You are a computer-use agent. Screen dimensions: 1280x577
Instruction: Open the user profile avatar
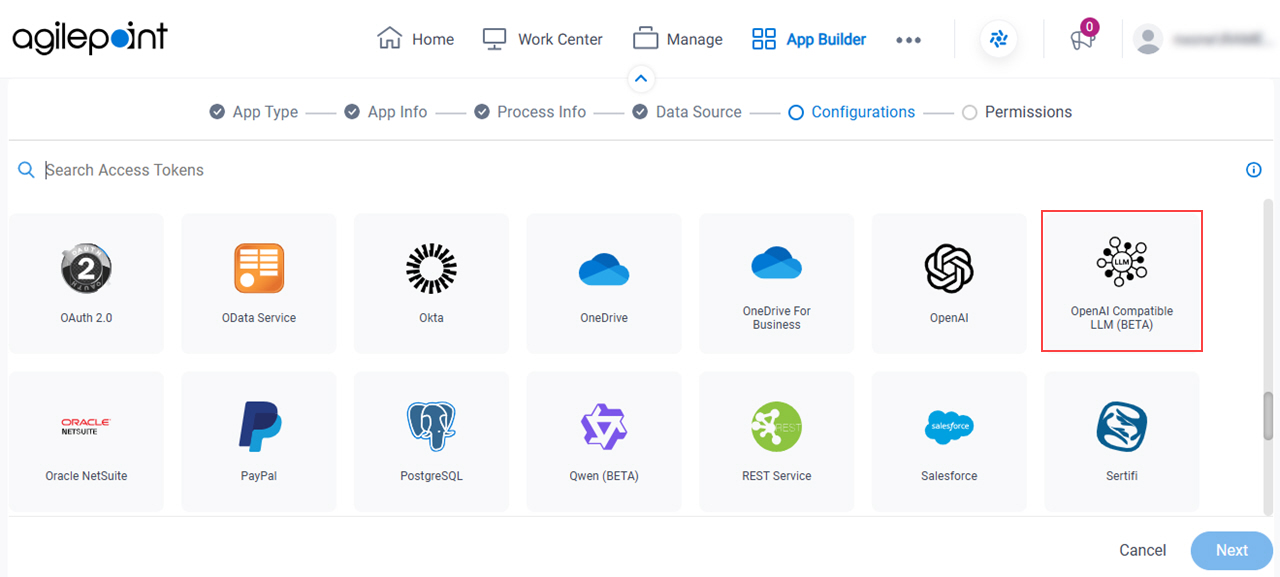[1148, 39]
